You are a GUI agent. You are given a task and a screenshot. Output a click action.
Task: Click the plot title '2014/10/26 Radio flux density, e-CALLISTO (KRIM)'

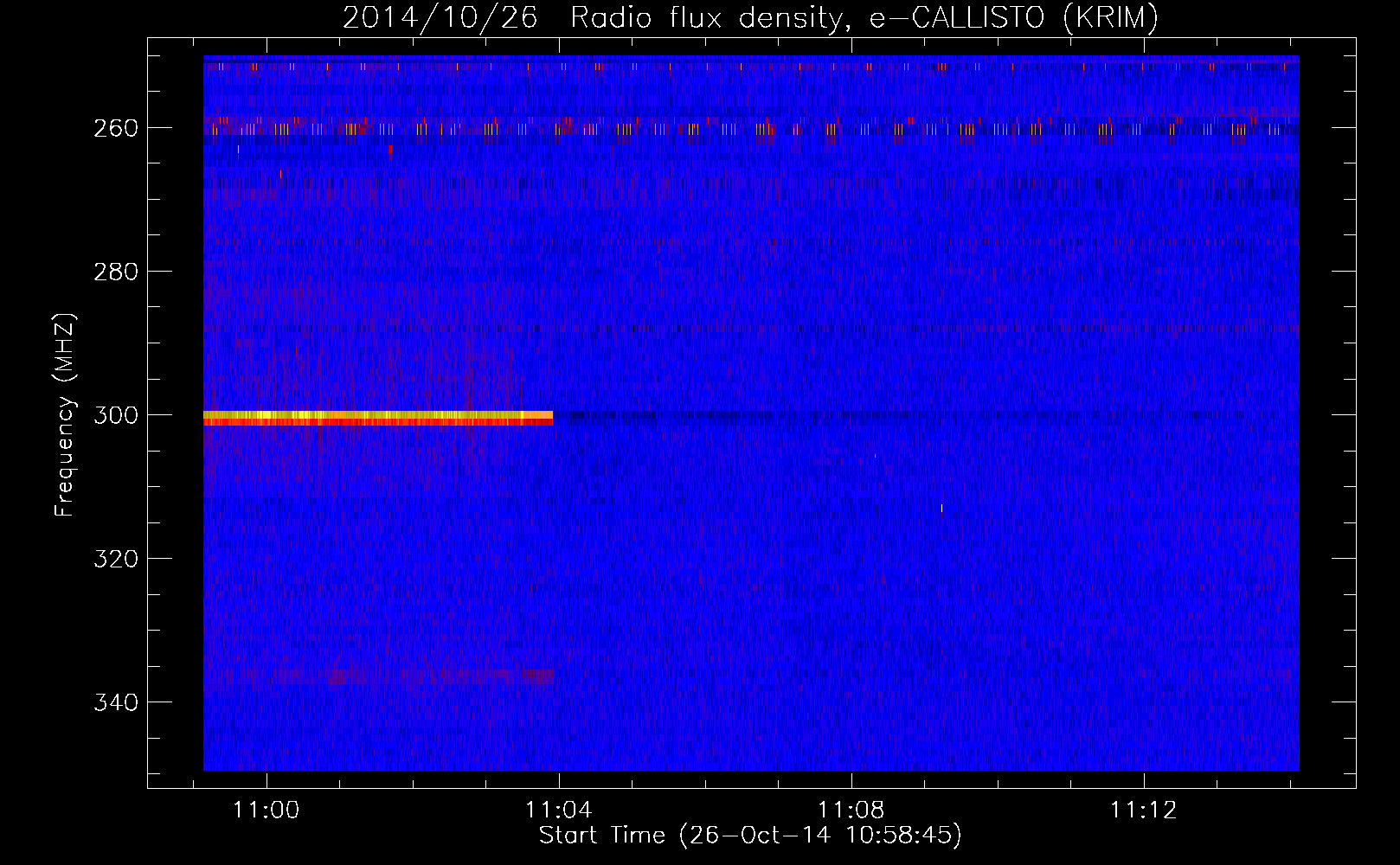click(x=750, y=17)
